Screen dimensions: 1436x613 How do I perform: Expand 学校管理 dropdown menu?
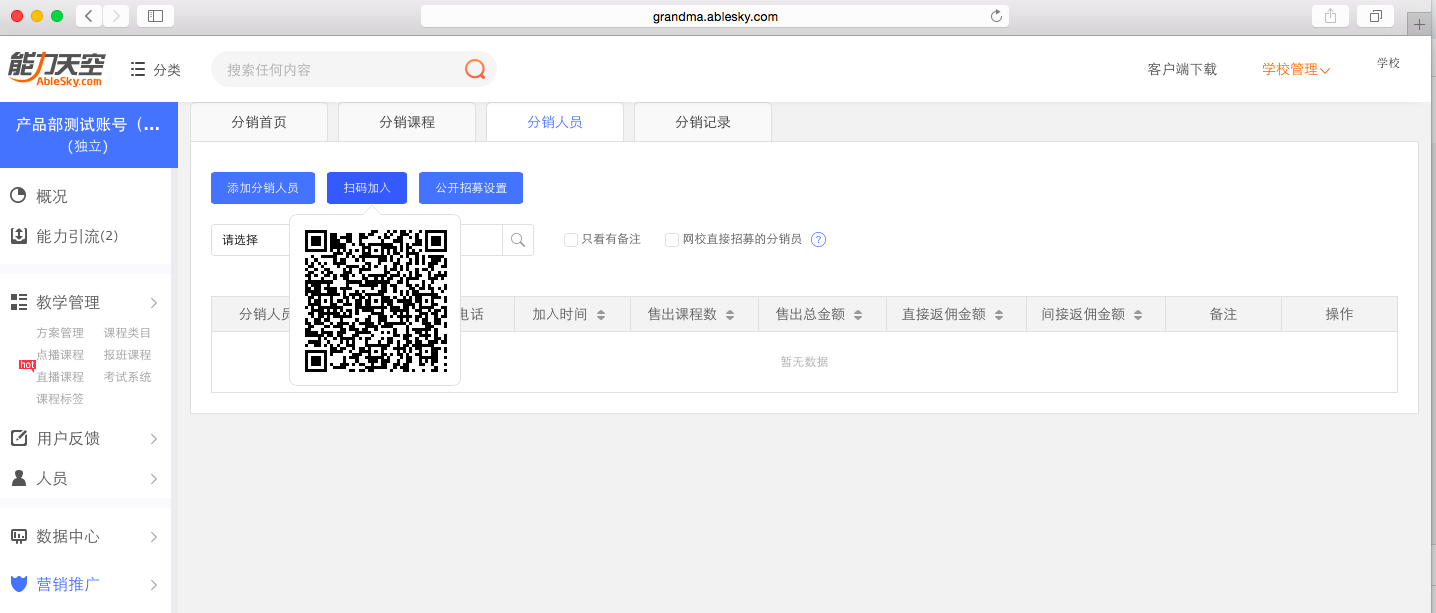point(1295,69)
